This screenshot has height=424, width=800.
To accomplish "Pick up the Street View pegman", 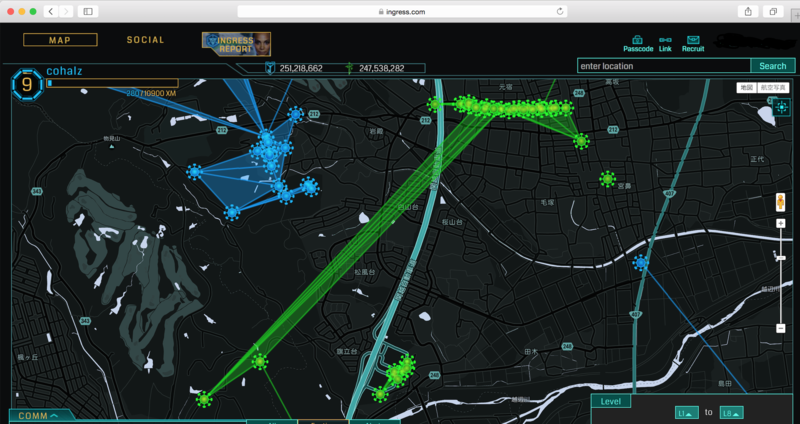I will (780, 202).
